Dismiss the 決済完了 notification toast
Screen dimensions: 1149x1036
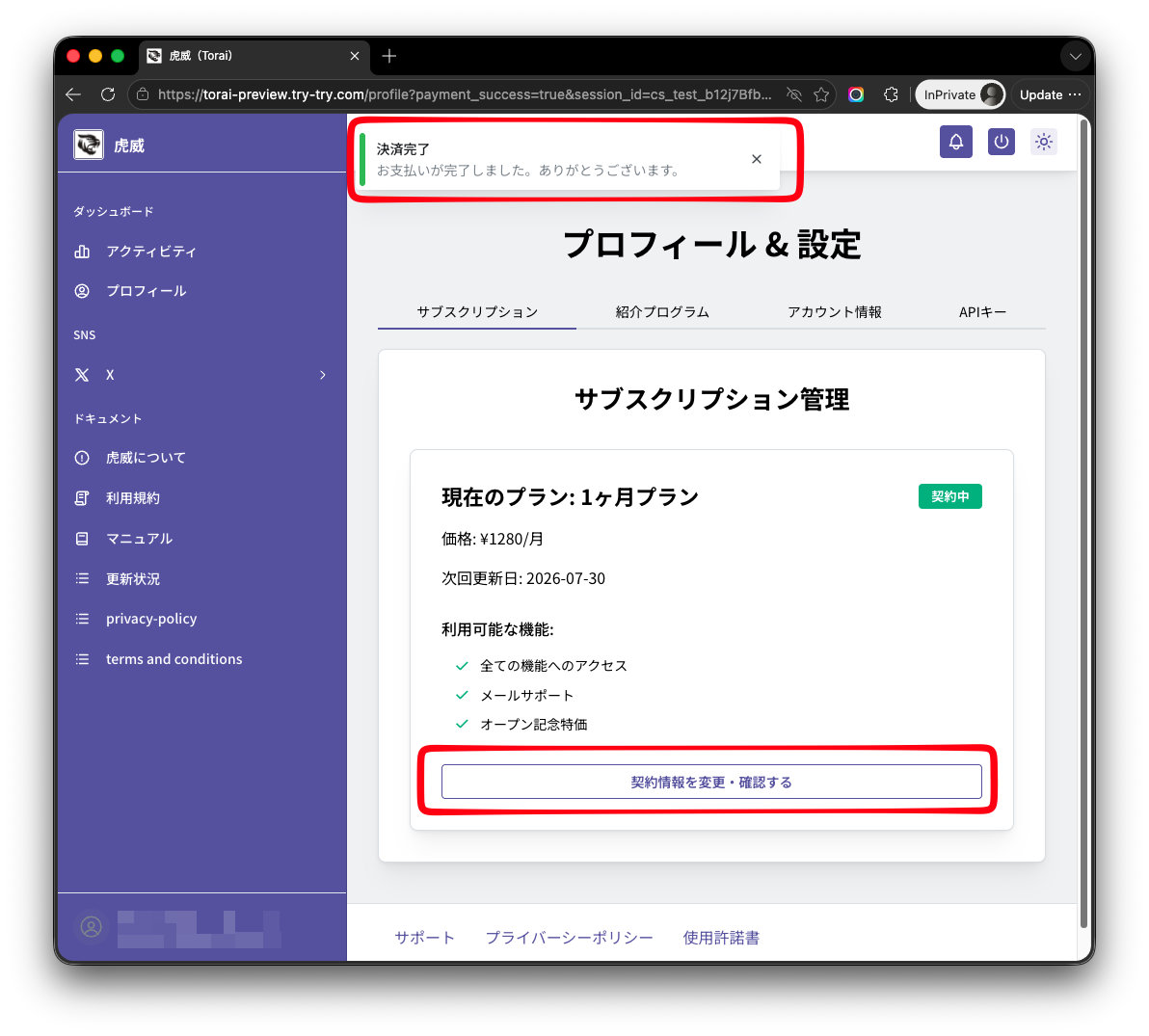point(757,159)
